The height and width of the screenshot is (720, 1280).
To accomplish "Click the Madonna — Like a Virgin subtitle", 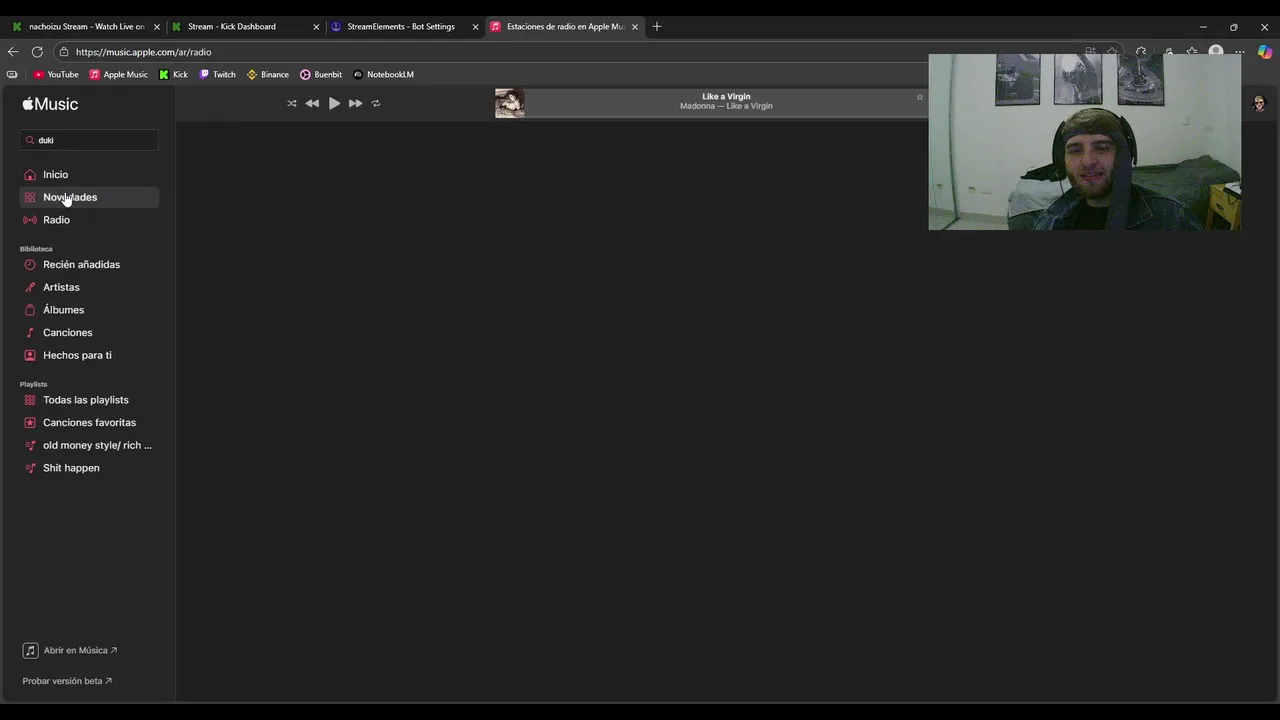I will [x=726, y=106].
